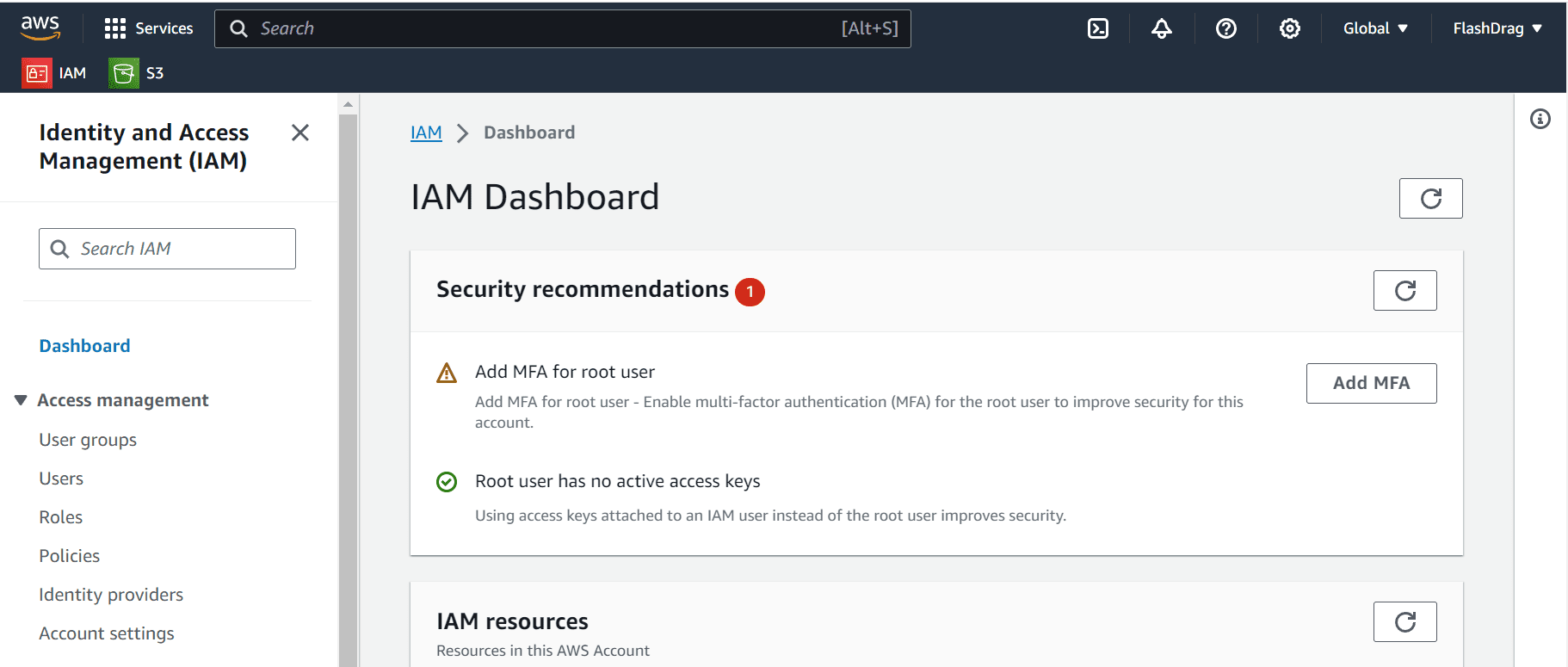Open Account settings in the sidebar
The width and height of the screenshot is (1568, 667).
coord(107,633)
